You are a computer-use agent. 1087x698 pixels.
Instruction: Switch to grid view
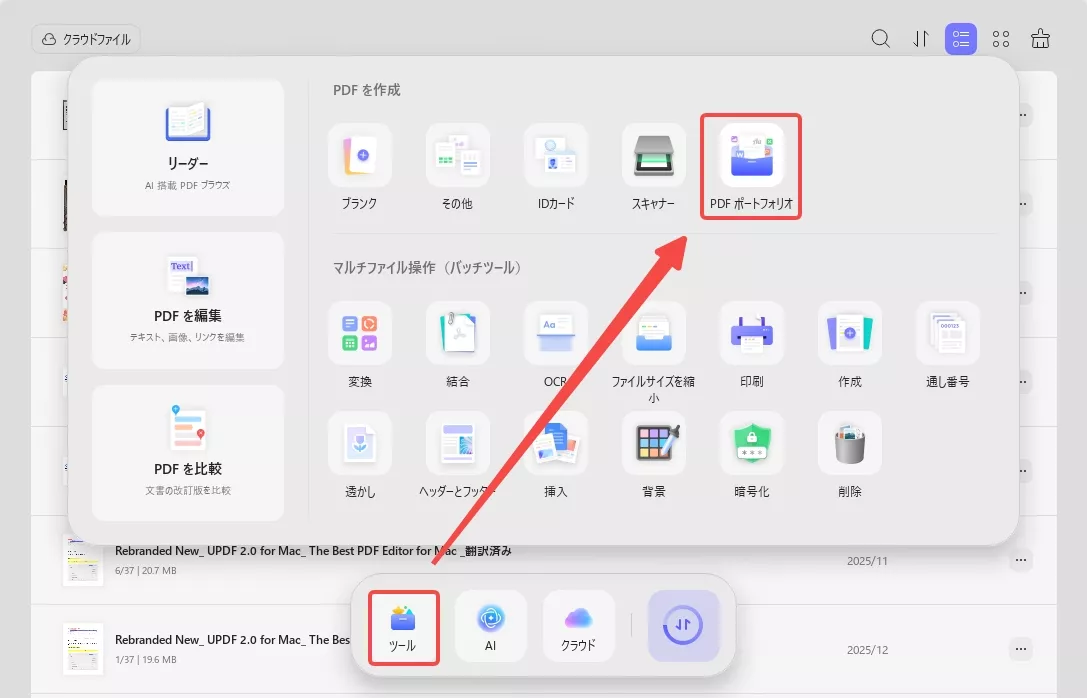point(1001,39)
